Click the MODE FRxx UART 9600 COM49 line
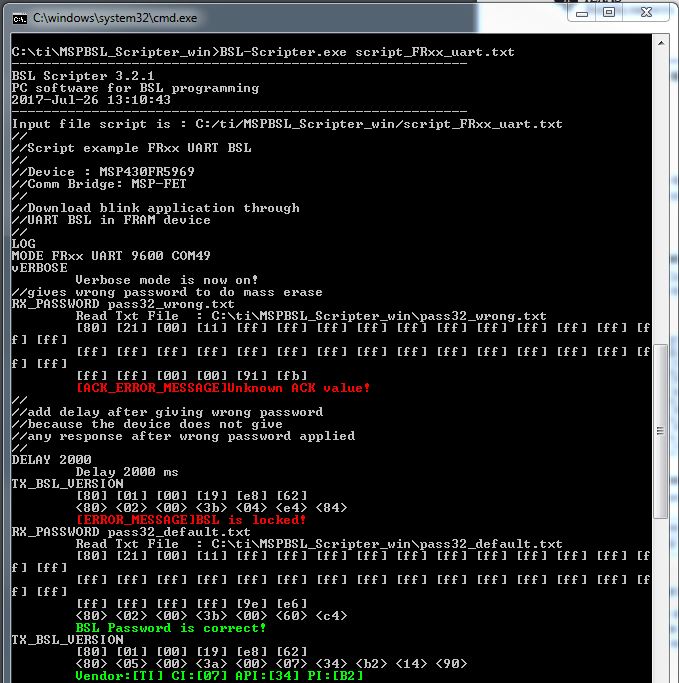The width and height of the screenshot is (679, 683). click(x=111, y=256)
